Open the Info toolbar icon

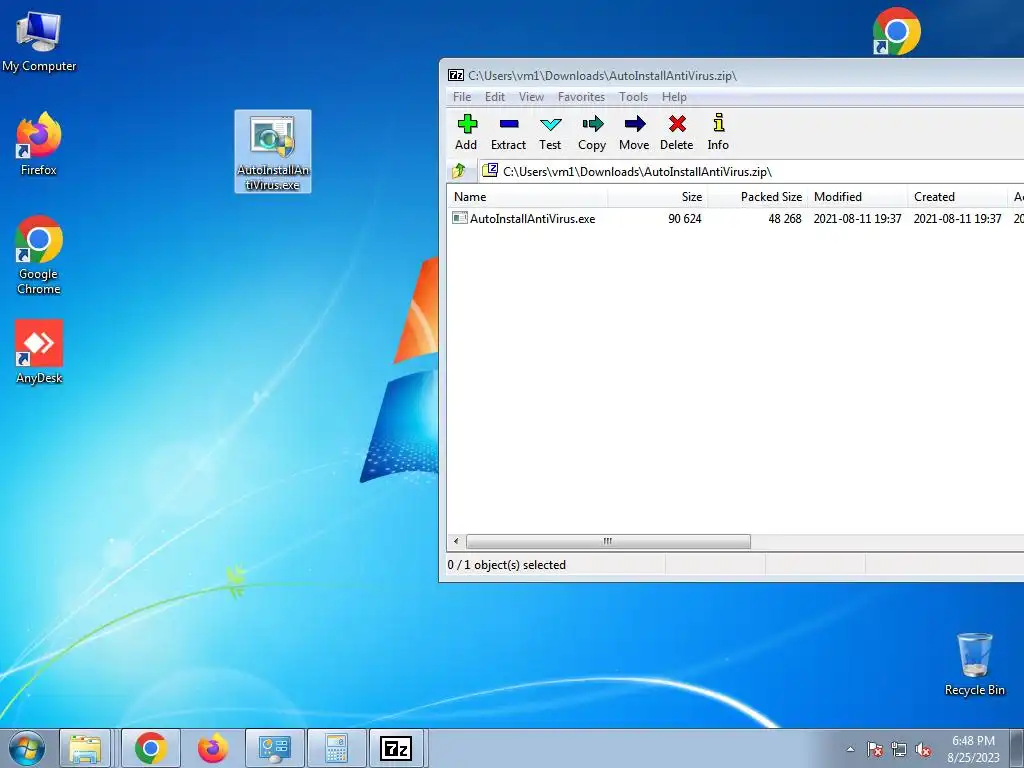718,133
